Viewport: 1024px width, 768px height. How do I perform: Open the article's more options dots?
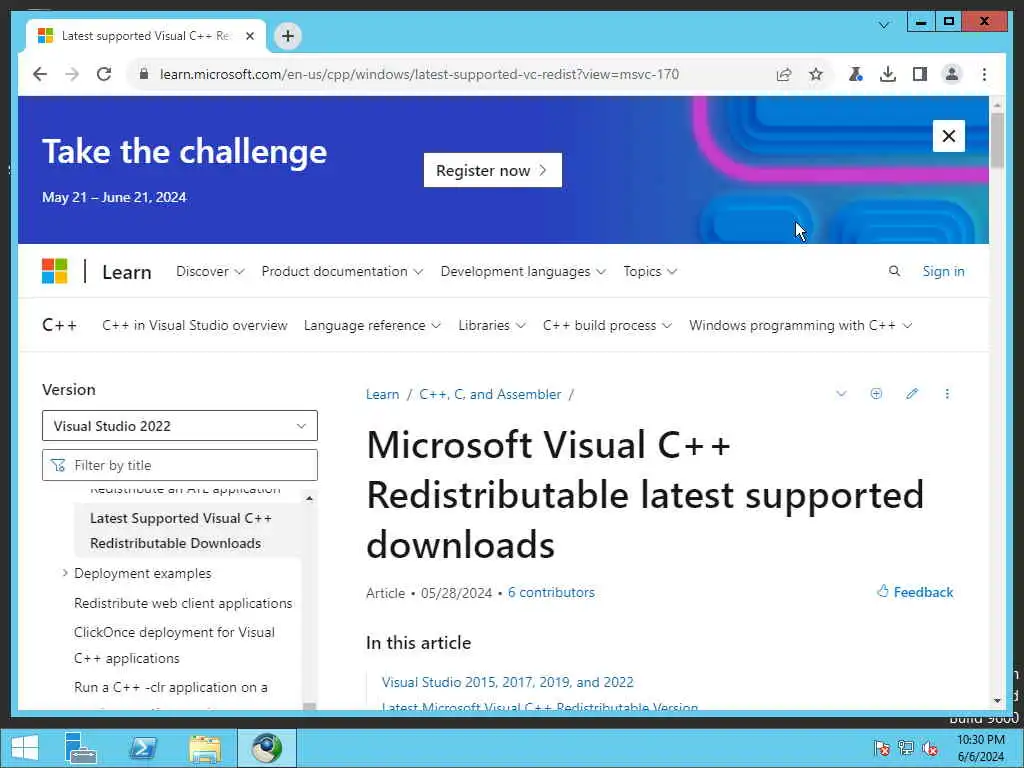click(x=947, y=394)
